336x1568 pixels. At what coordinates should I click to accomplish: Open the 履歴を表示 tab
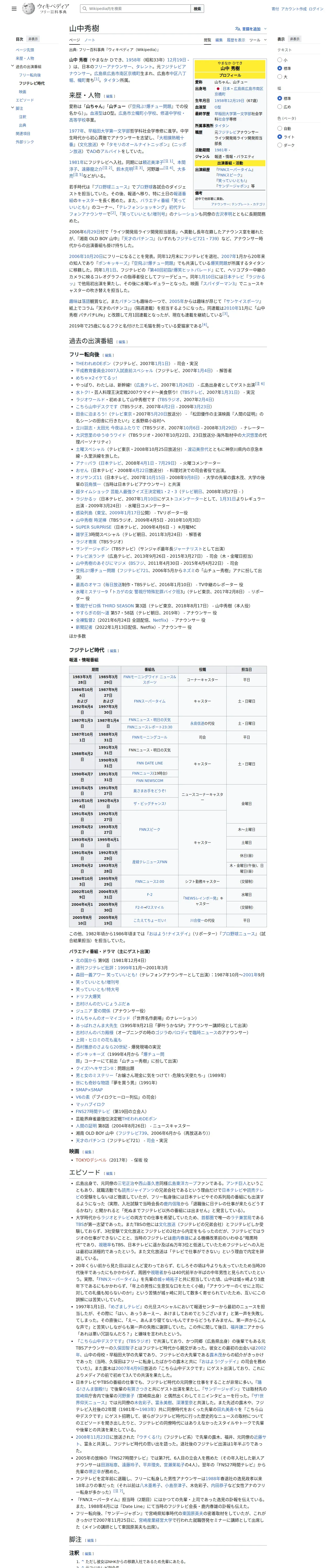pyautogui.click(x=236, y=40)
